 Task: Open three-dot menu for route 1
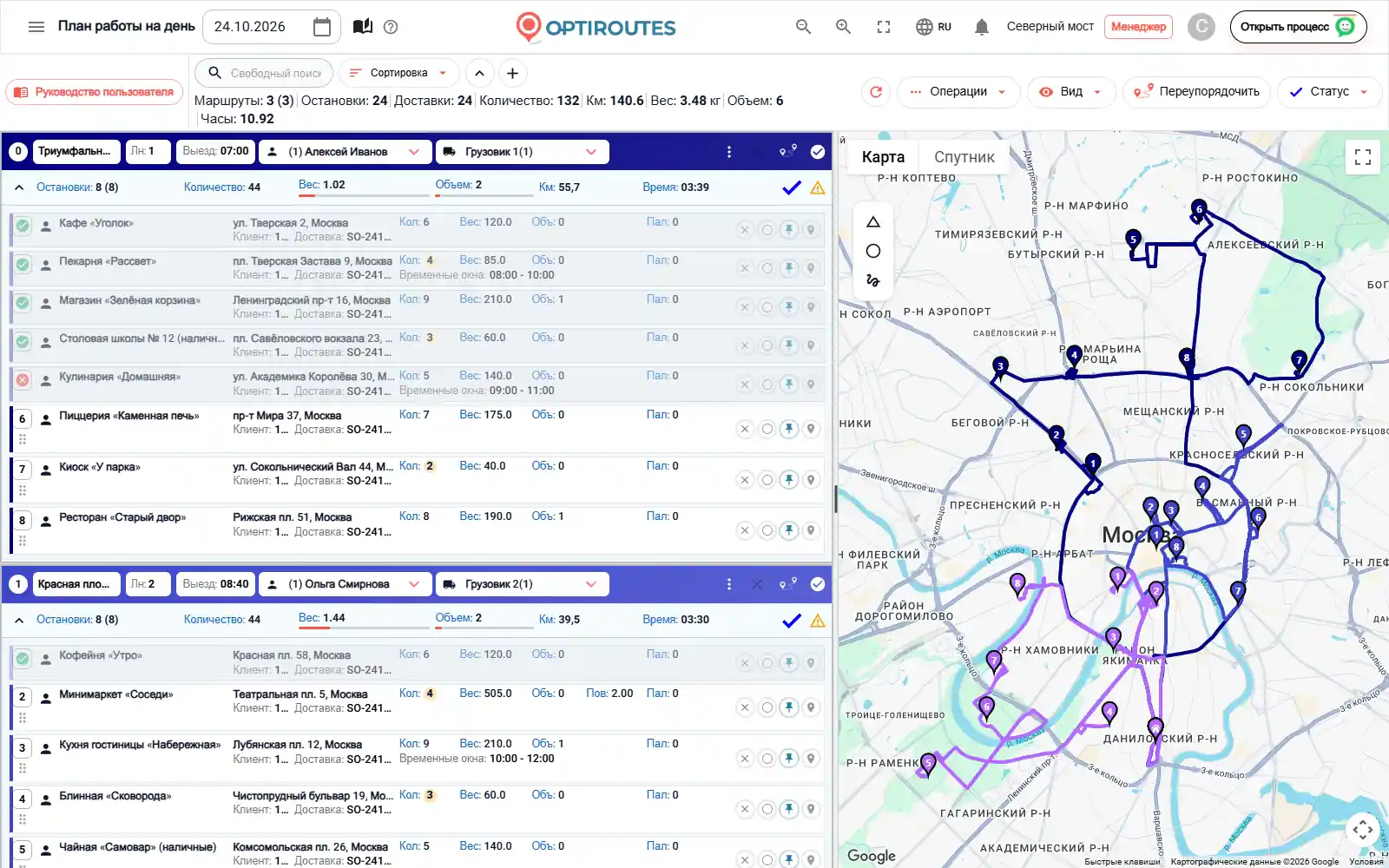(729, 584)
